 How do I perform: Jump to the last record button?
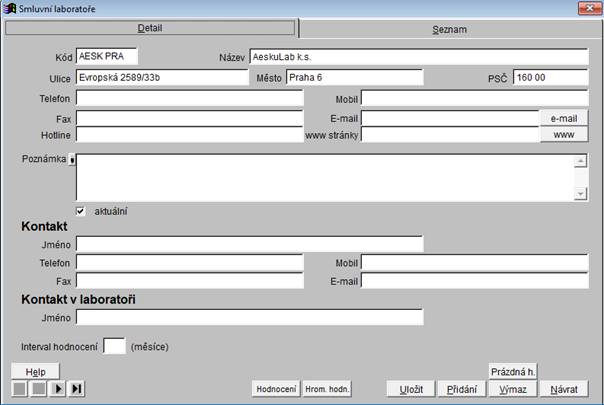pyautogui.click(x=77, y=389)
